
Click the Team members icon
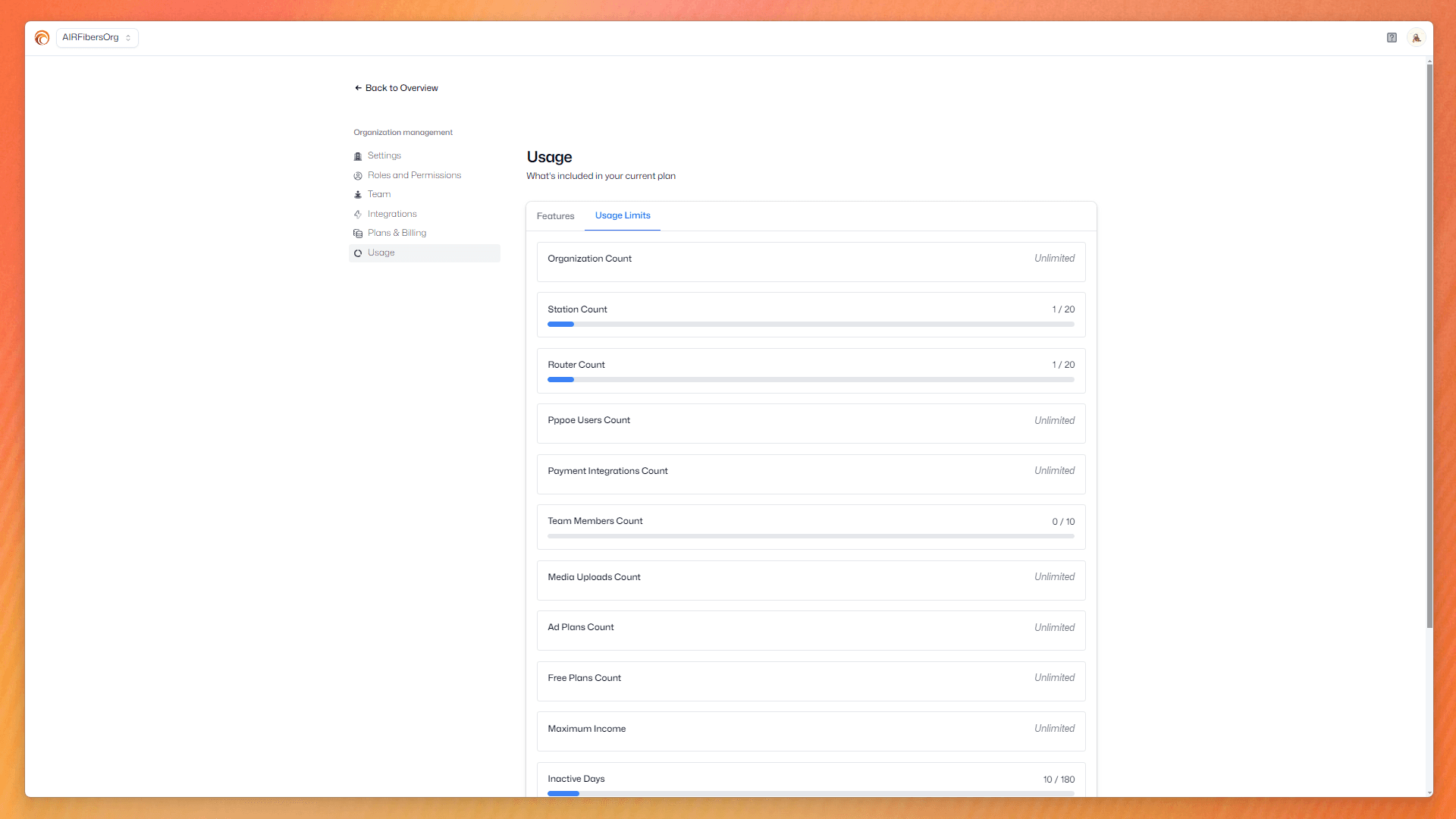(358, 195)
